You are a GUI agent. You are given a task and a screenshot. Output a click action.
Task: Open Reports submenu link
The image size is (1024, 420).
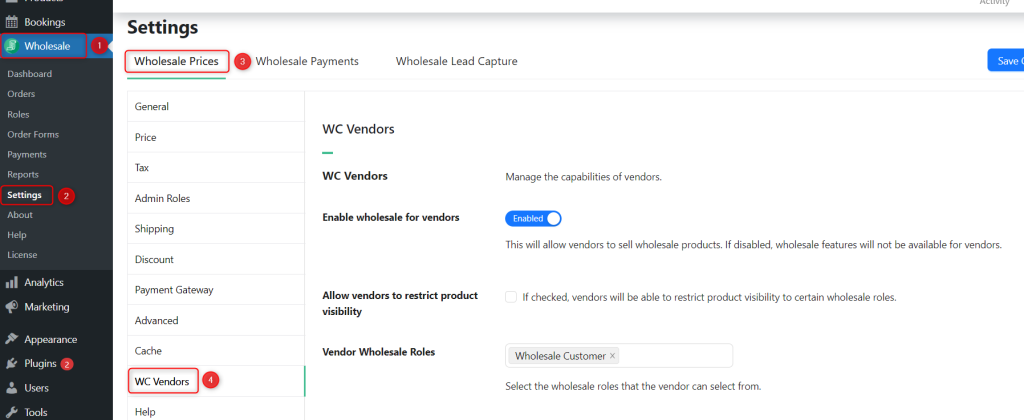coord(23,174)
